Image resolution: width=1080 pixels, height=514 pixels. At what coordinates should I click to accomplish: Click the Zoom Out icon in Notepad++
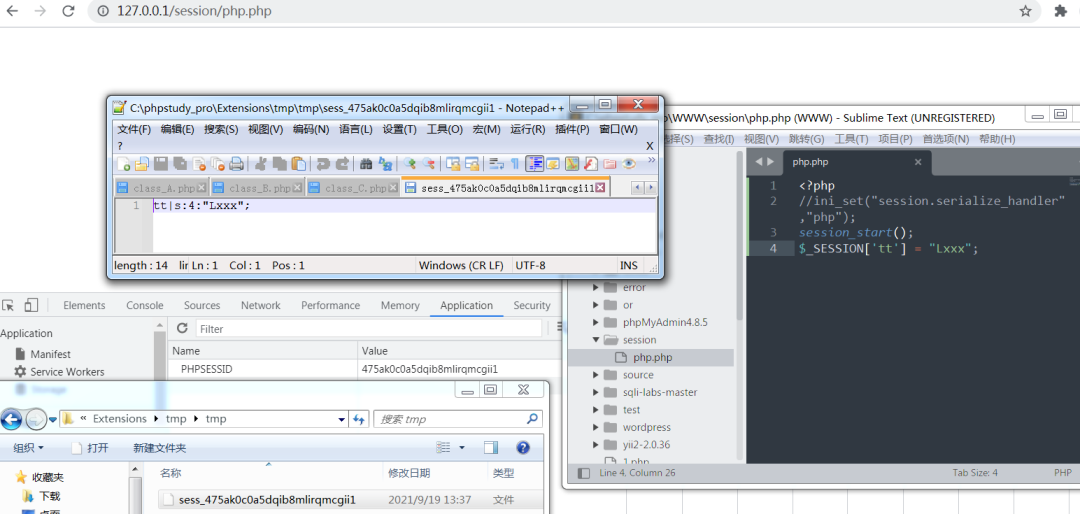click(429, 164)
